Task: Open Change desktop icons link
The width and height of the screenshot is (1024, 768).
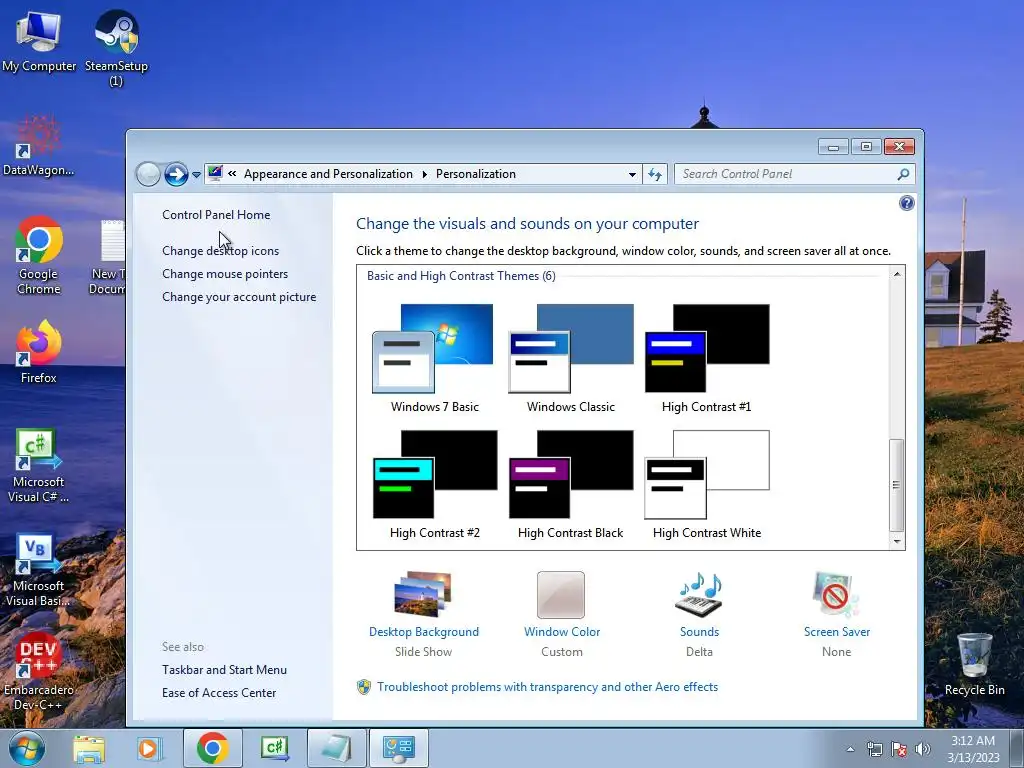Action: (x=220, y=251)
